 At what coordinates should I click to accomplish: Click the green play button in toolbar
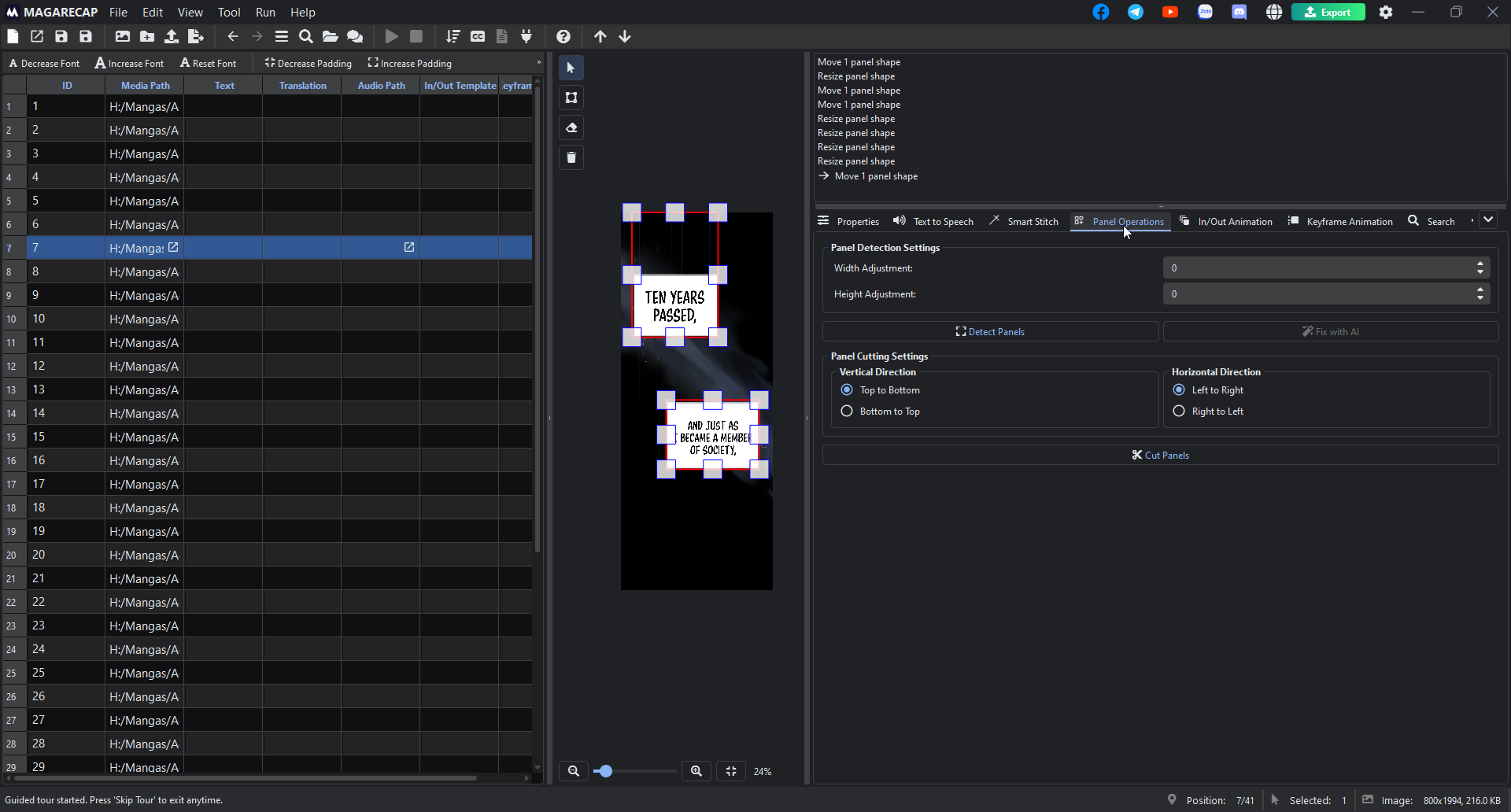point(391,36)
